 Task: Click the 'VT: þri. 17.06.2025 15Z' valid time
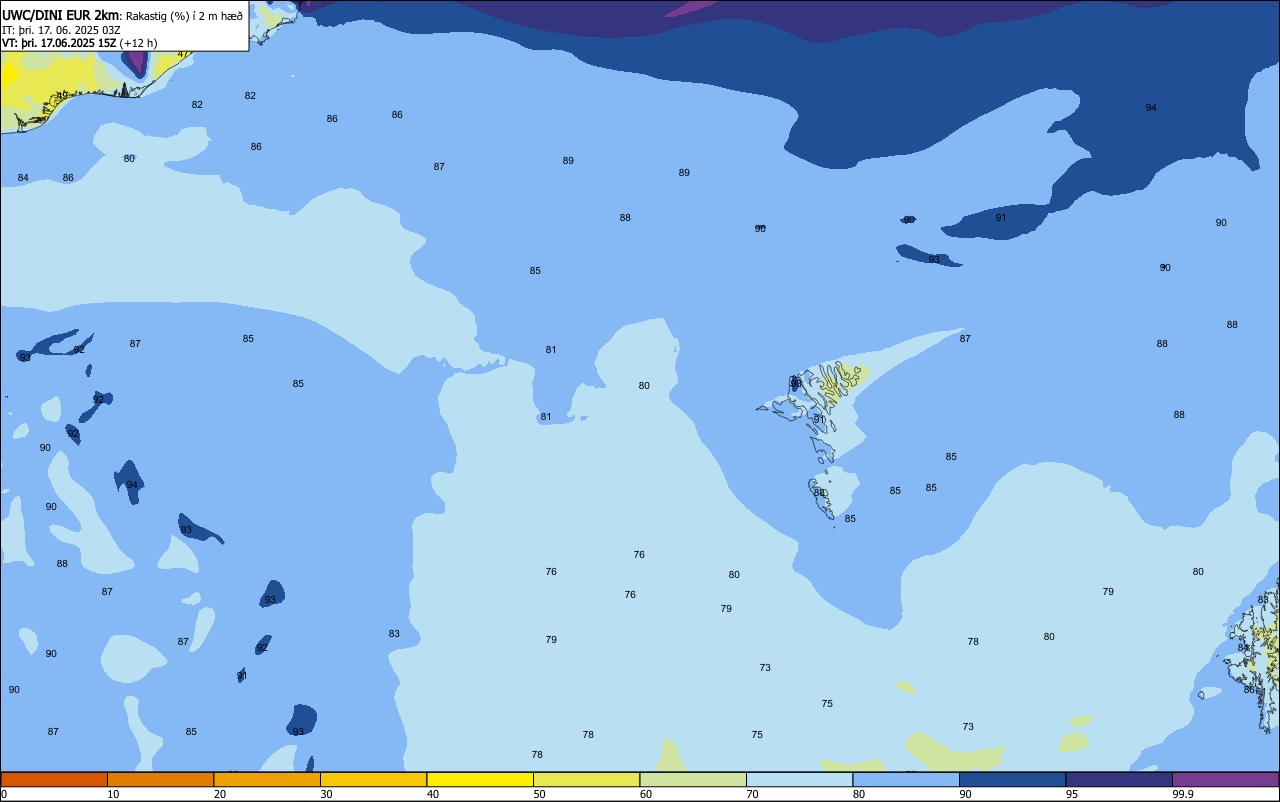59,43
